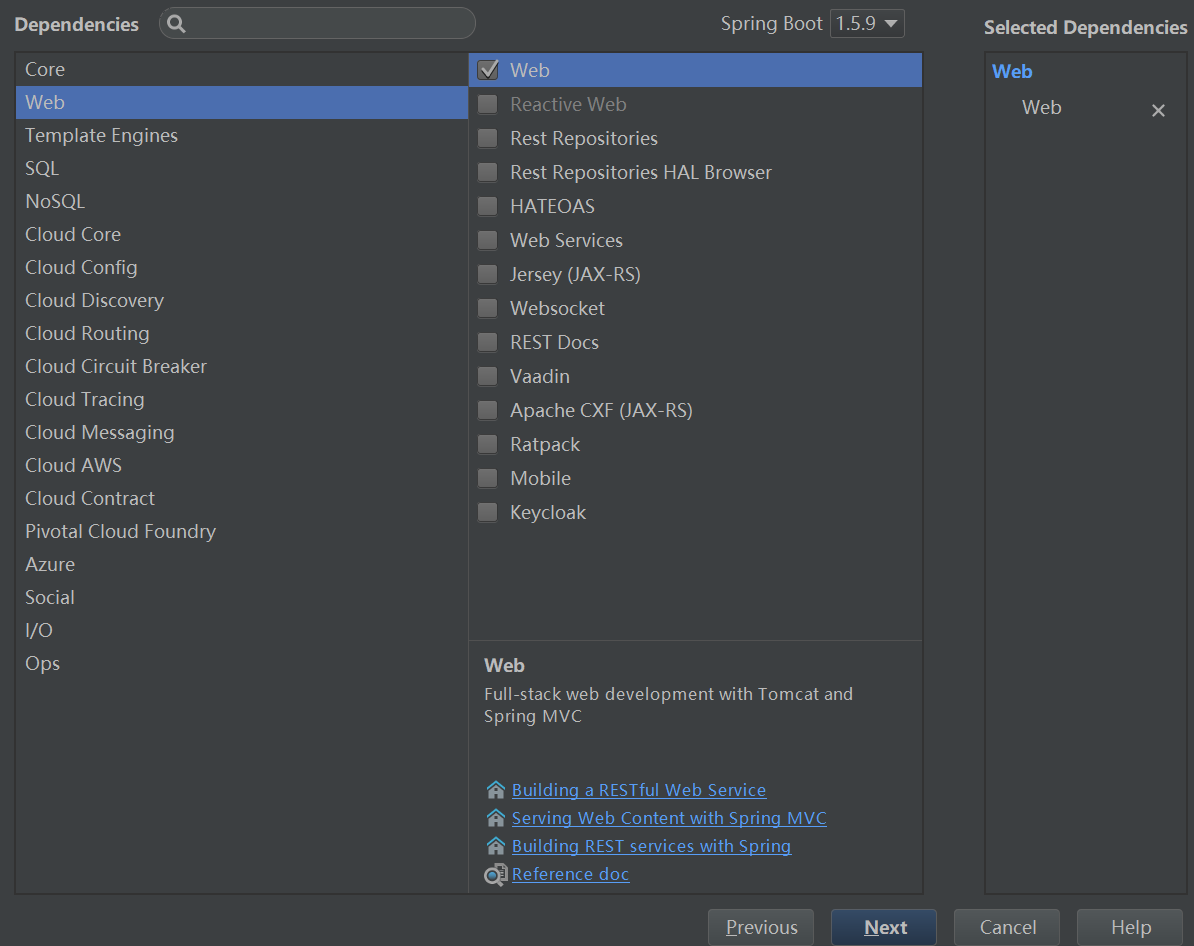This screenshot has height=946, width=1194.
Task: Click house icon beside Building REST services
Action: pyautogui.click(x=495, y=846)
